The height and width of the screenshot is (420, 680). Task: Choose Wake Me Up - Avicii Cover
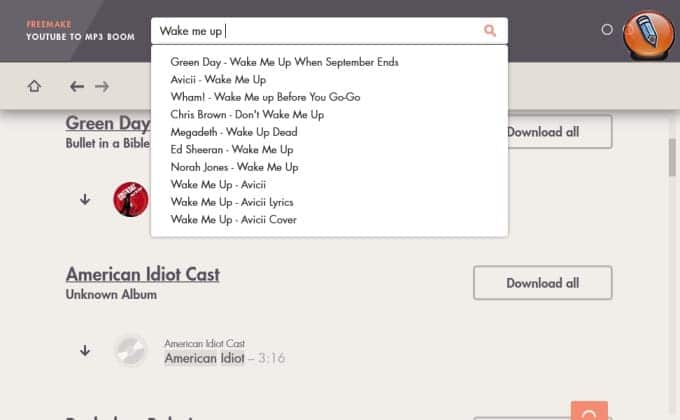tap(234, 220)
